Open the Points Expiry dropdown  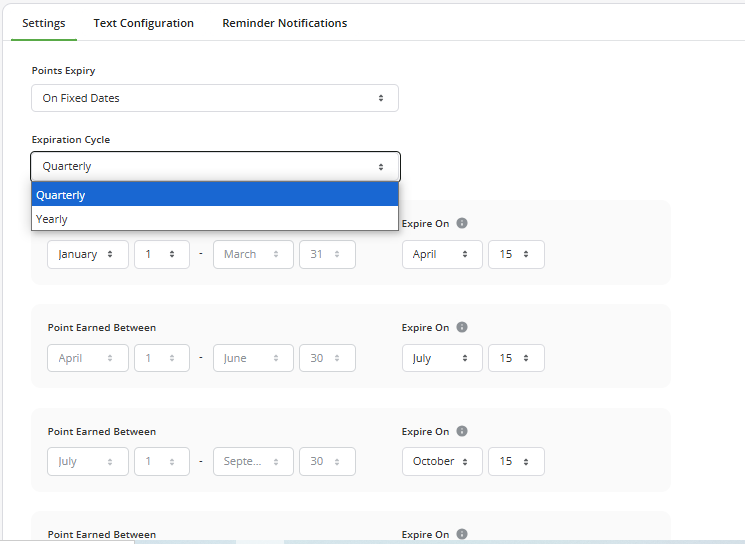tap(215, 98)
